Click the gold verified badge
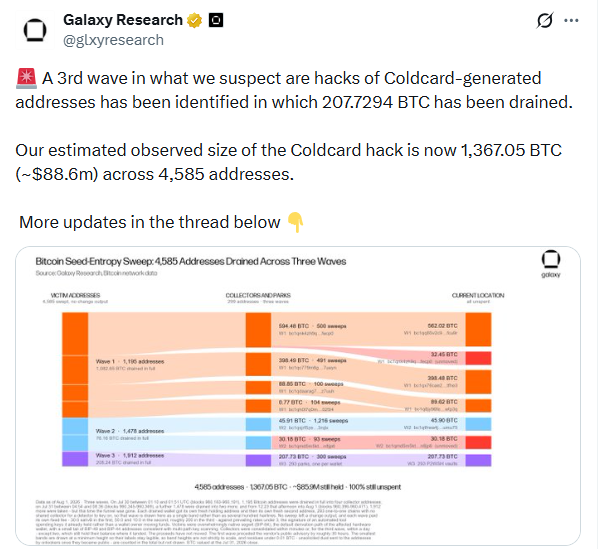Image resolution: width=601 pixels, height=549 pixels. click(195, 20)
